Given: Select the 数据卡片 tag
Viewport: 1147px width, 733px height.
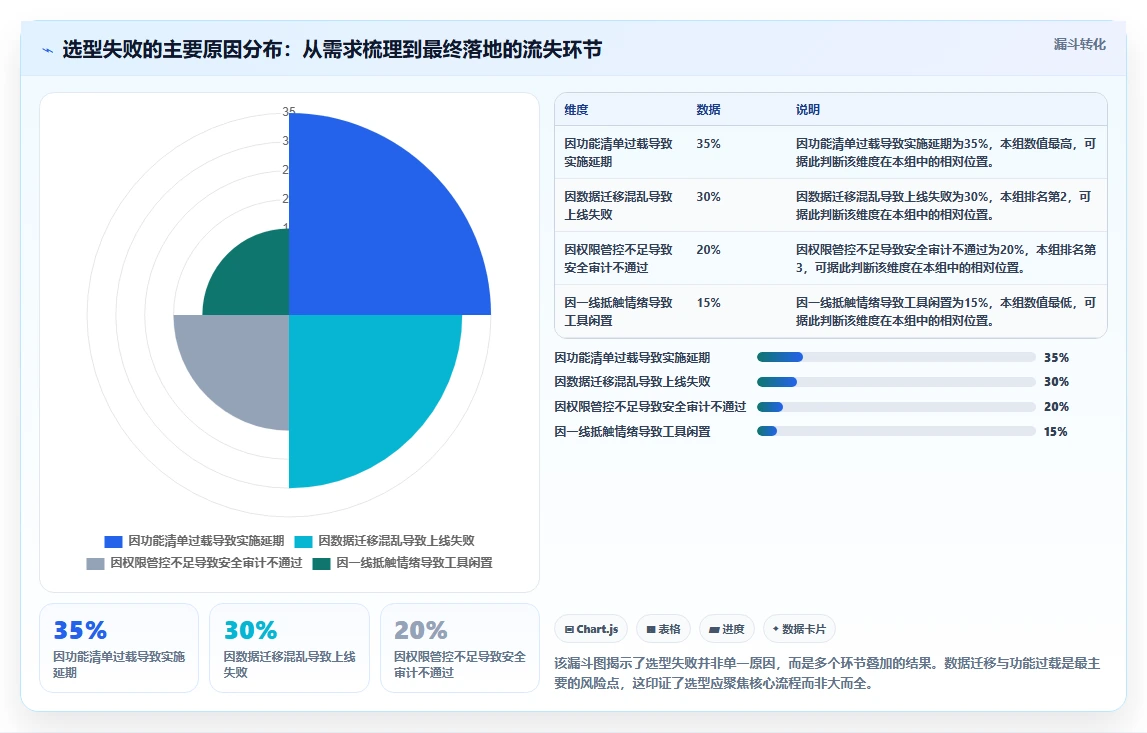Looking at the screenshot, I should pyautogui.click(x=799, y=629).
